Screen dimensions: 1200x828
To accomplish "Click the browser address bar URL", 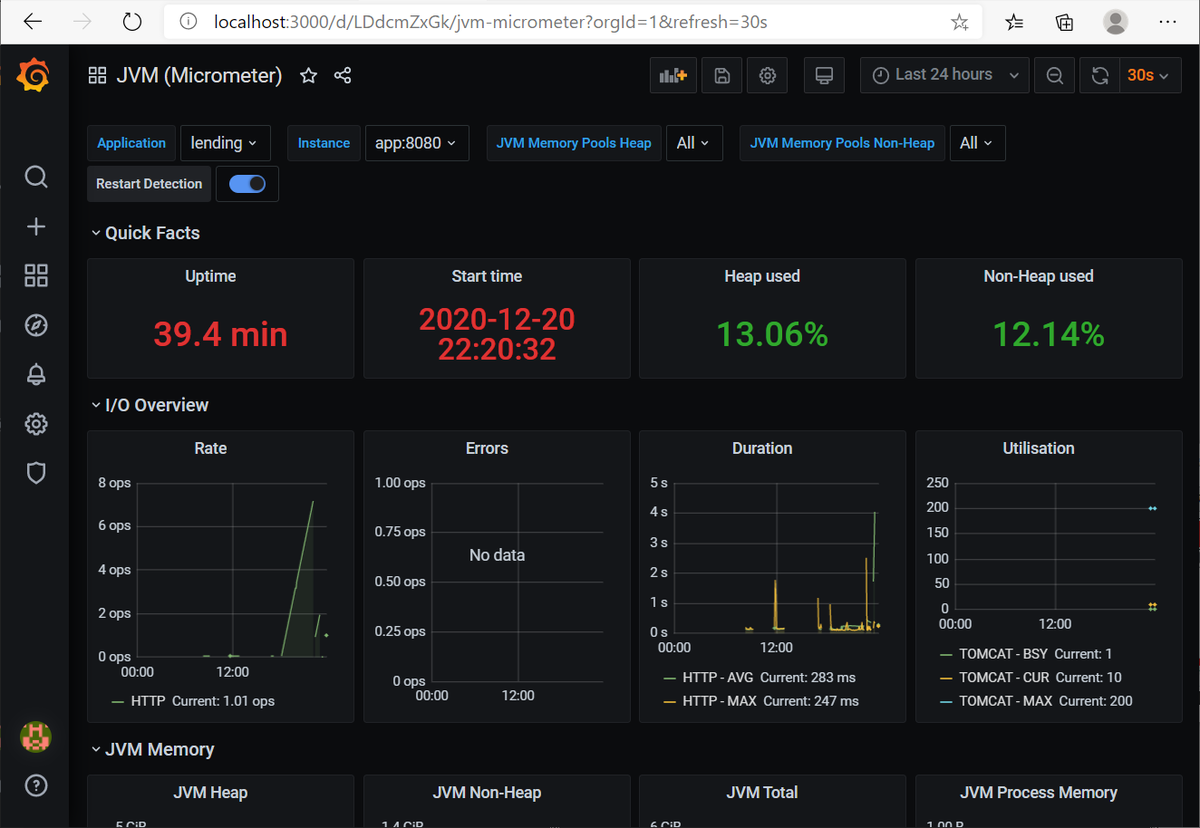I will click(x=490, y=21).
